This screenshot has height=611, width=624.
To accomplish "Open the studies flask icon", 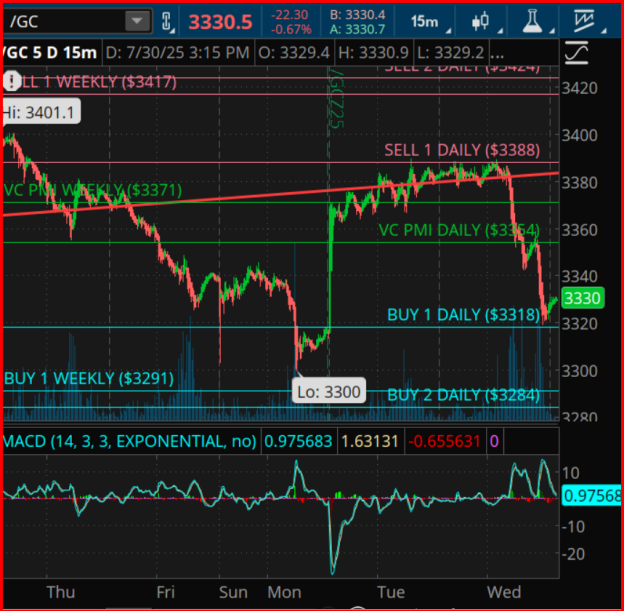I will tap(533, 21).
